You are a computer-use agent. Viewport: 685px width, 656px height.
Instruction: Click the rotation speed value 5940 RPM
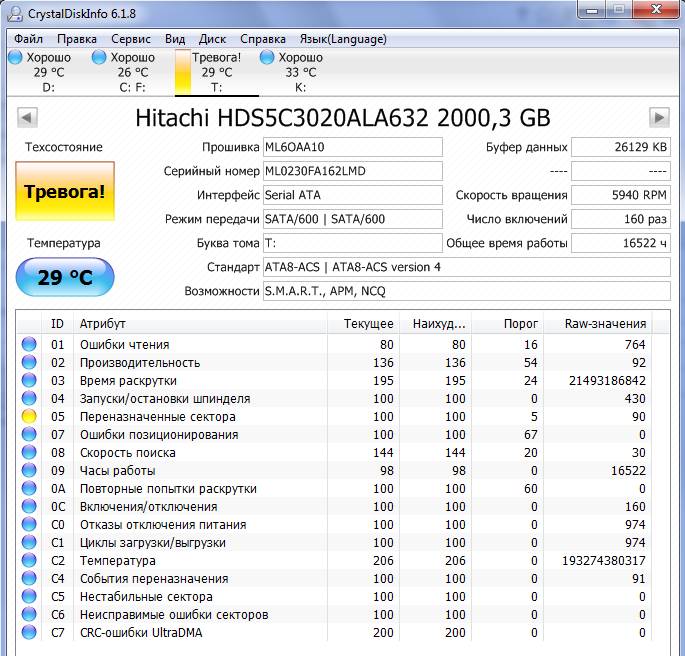coord(621,195)
